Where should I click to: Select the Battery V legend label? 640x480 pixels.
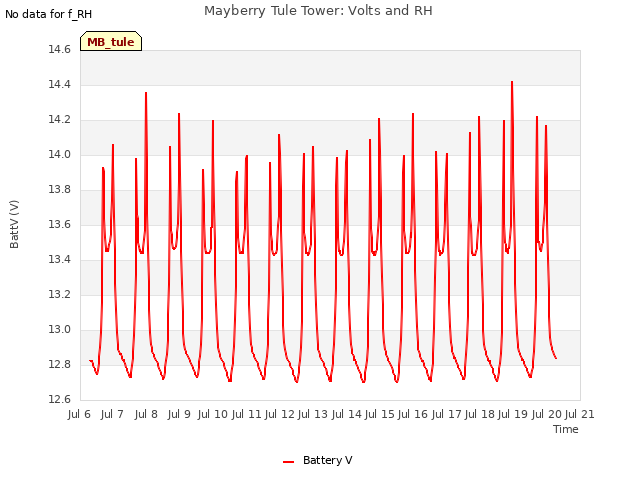click(327, 460)
